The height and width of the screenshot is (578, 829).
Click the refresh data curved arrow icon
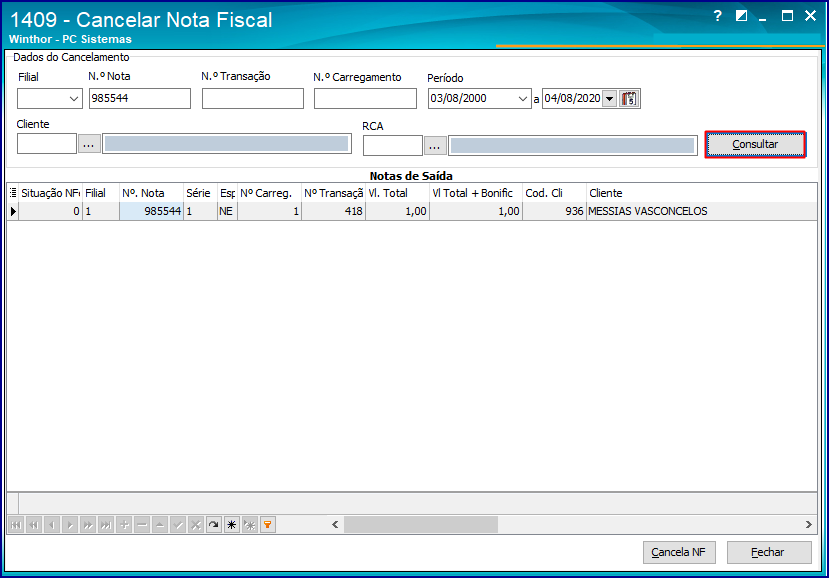point(214,525)
